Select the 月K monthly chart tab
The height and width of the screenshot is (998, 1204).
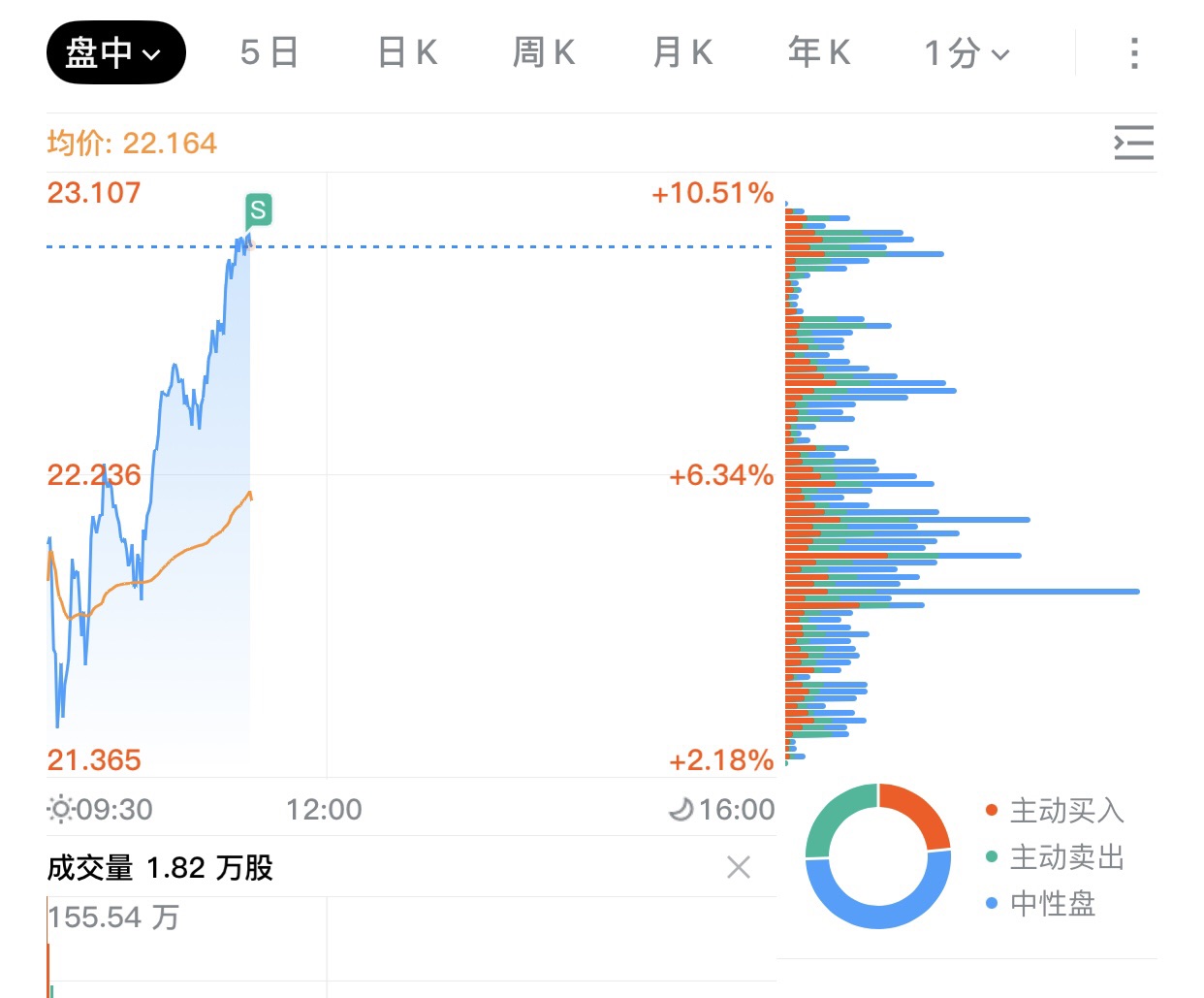[x=682, y=52]
